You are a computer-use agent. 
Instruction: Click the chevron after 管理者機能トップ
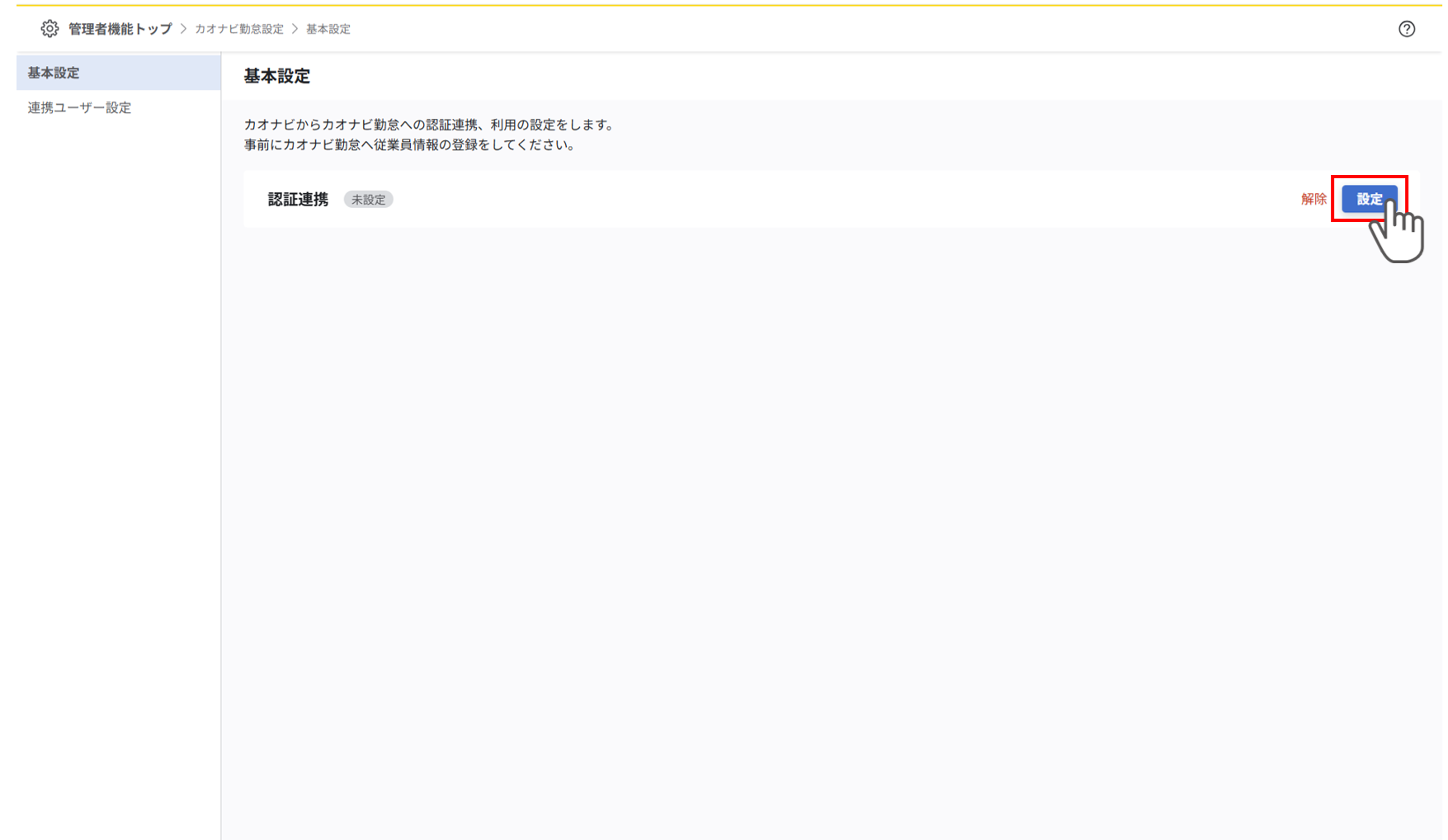[x=182, y=28]
